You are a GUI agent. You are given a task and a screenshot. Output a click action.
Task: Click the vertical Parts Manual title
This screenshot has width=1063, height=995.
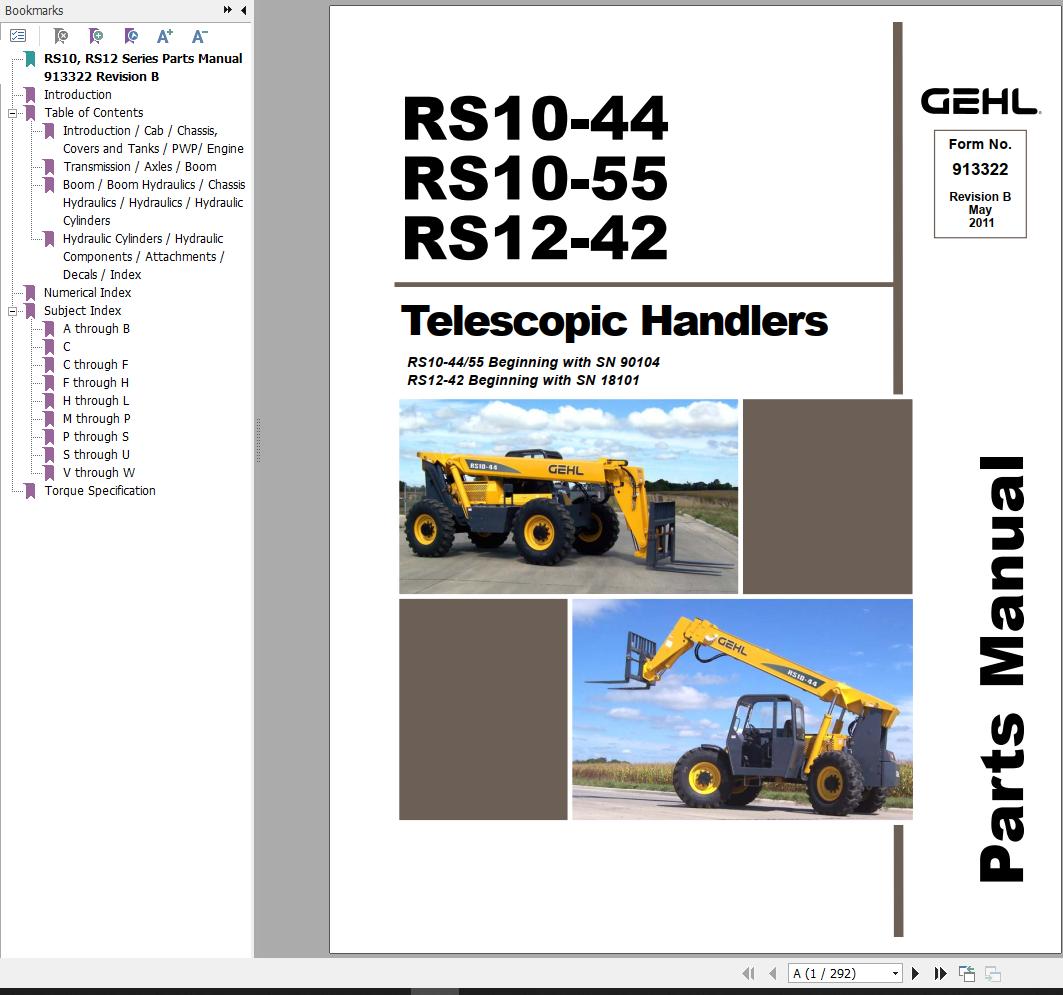point(1002,670)
